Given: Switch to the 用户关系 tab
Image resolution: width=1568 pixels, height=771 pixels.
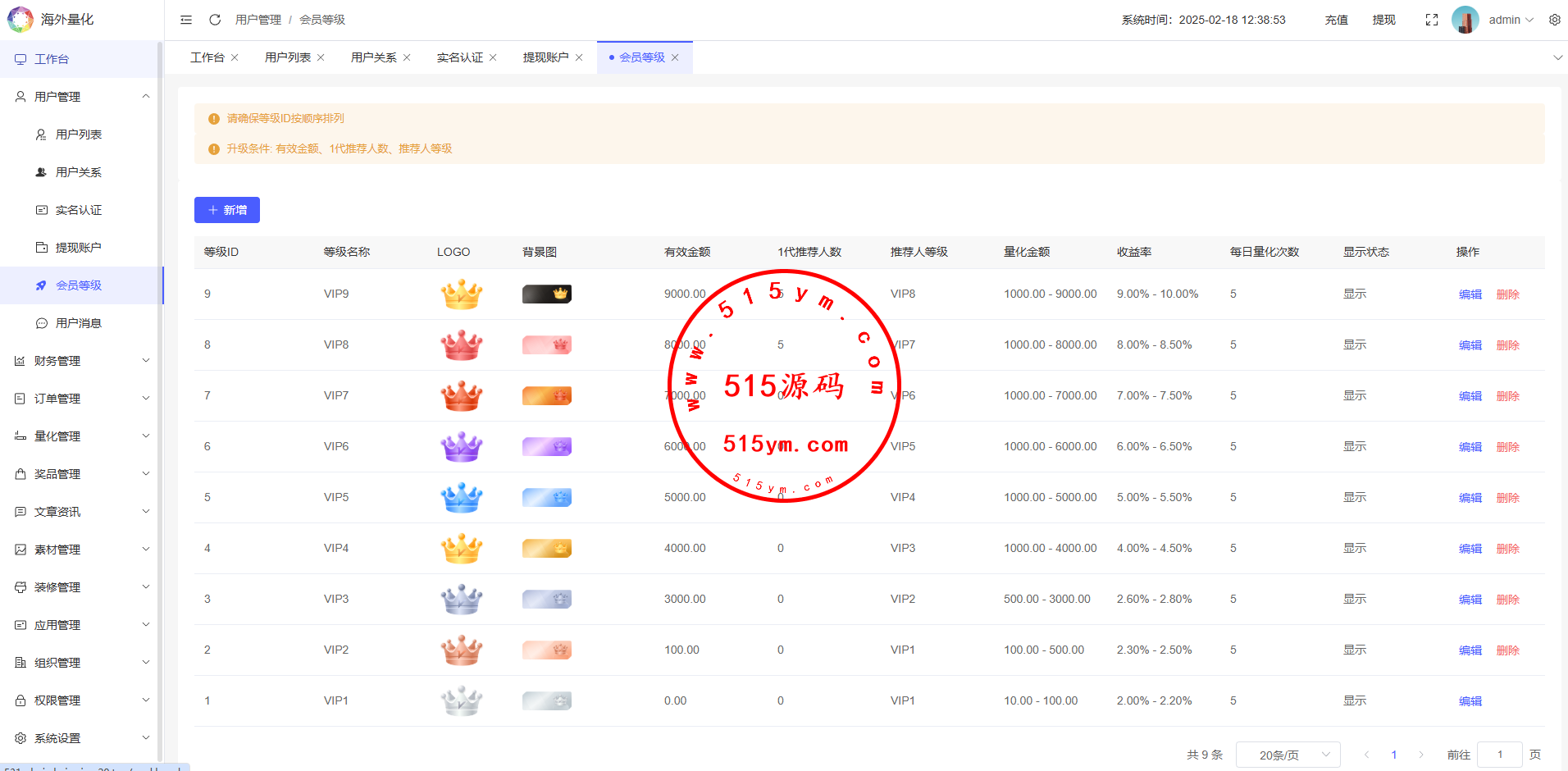Looking at the screenshot, I should 373,57.
